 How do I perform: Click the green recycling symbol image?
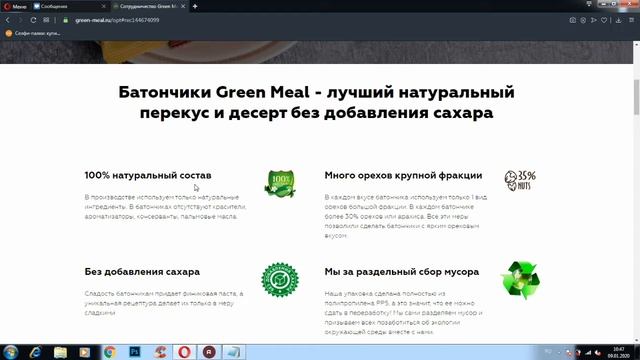pyautogui.click(x=521, y=280)
